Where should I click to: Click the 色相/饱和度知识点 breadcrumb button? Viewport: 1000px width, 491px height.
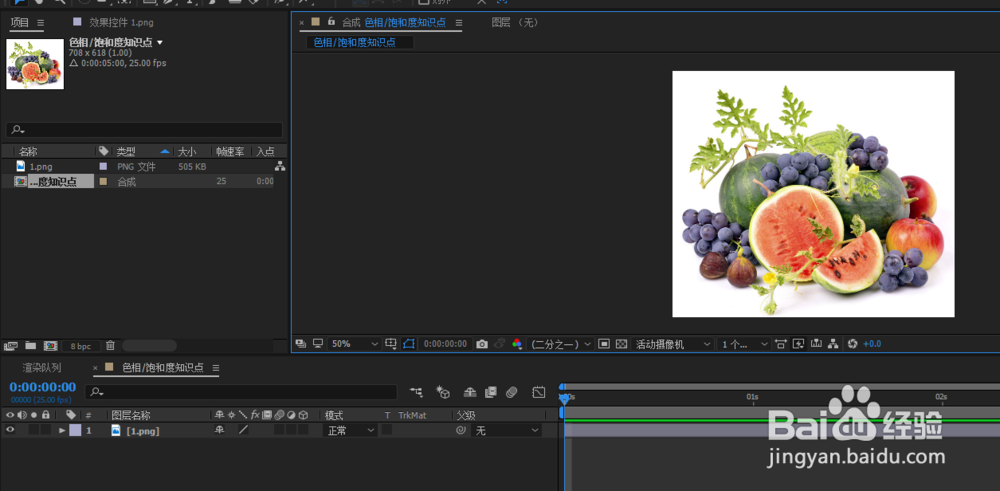[x=355, y=43]
